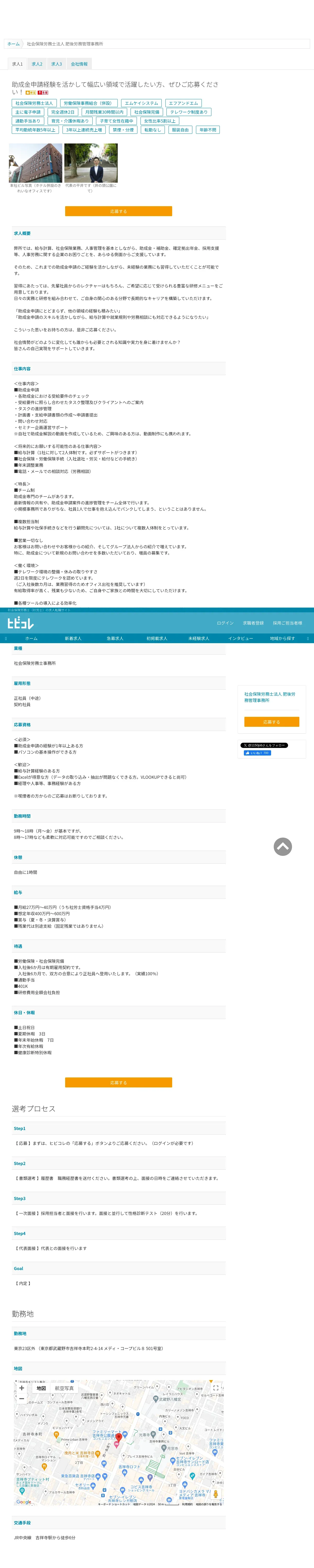Open キーボード ショートカット on the map
This screenshot has height=1568, width=314.
114,1504
